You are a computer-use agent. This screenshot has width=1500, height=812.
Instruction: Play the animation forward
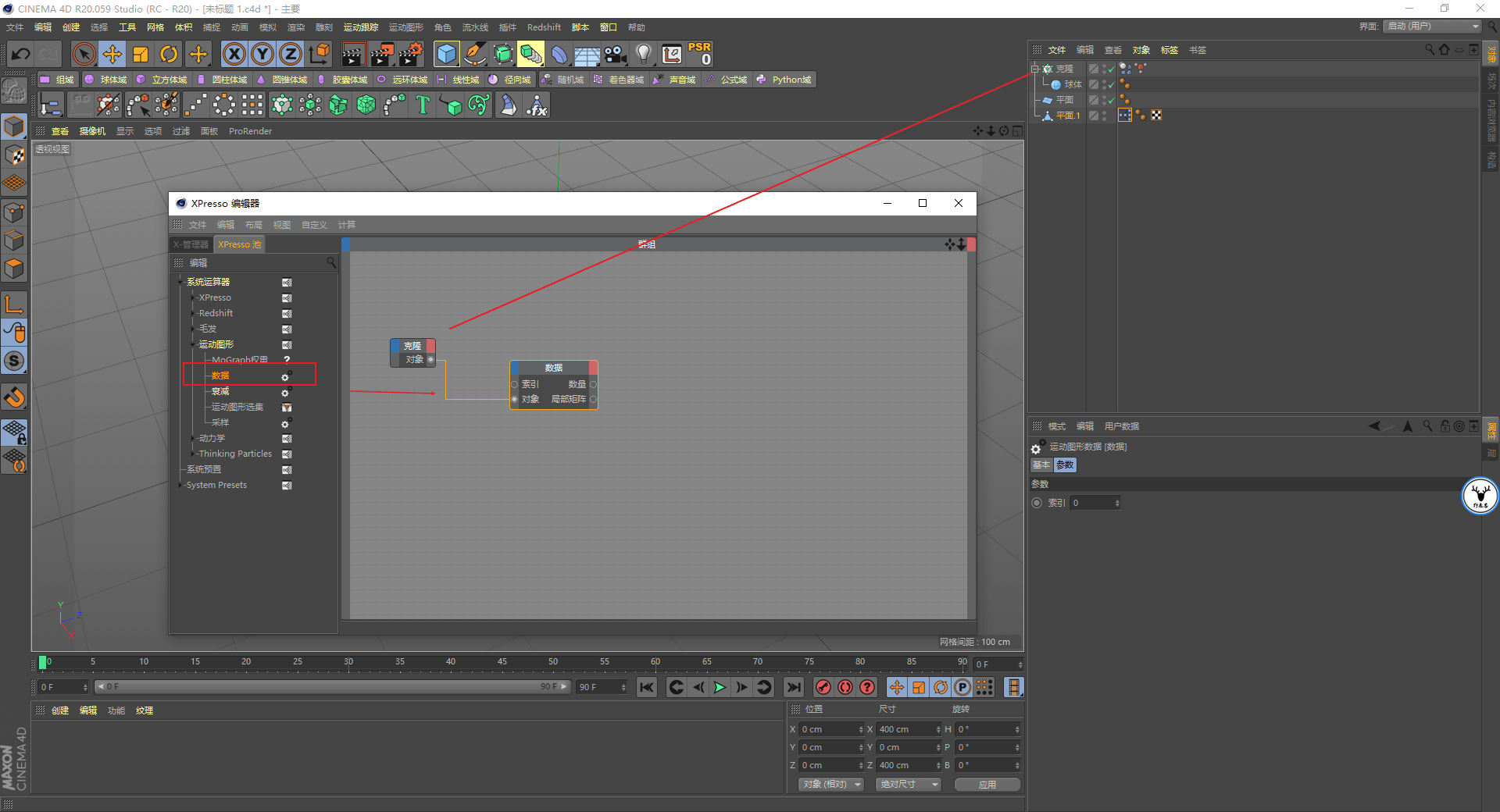coord(720,687)
